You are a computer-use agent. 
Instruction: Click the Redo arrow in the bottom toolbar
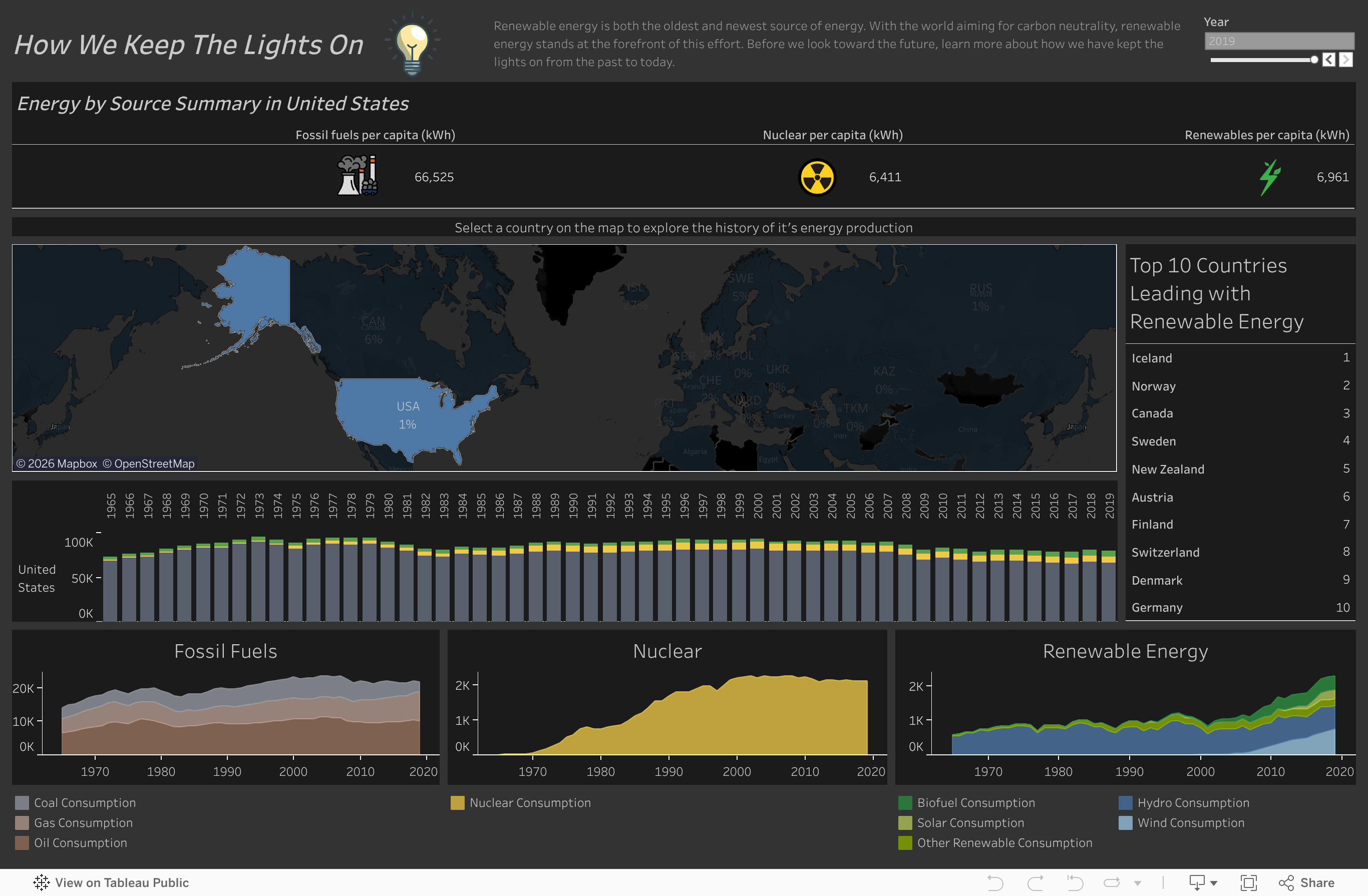click(x=1035, y=882)
